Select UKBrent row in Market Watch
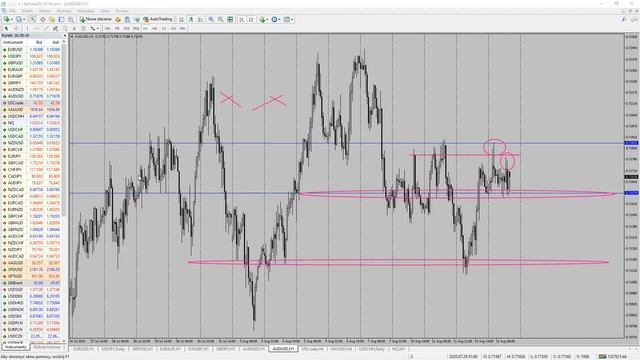The image size is (640, 360). click(x=32, y=283)
